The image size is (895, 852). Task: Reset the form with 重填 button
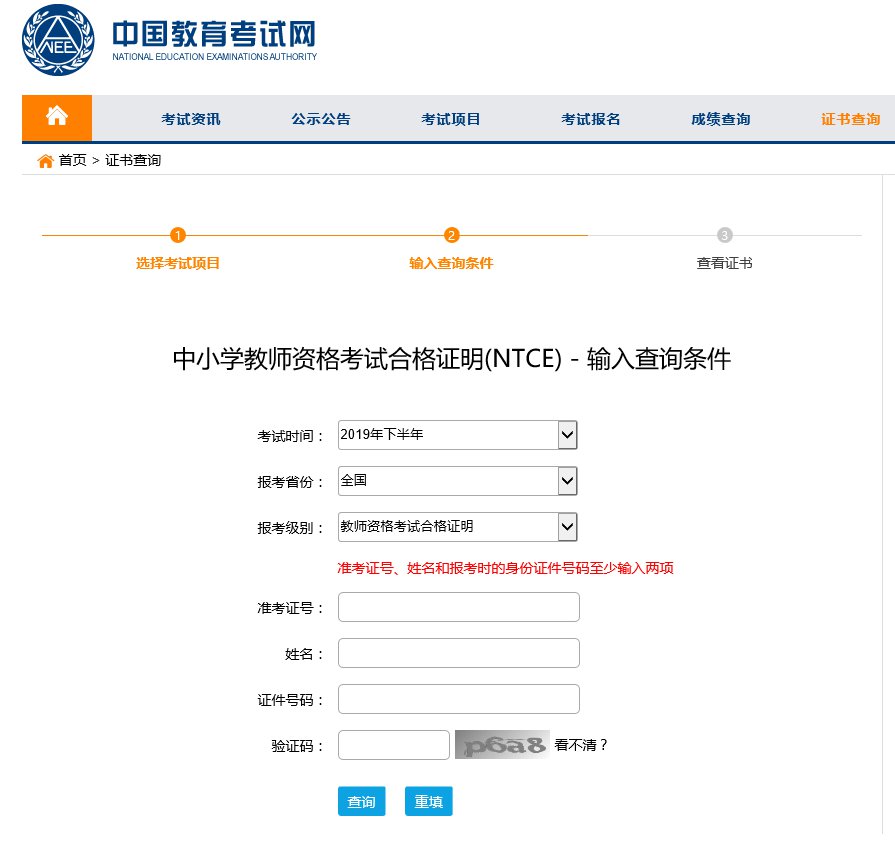429,801
